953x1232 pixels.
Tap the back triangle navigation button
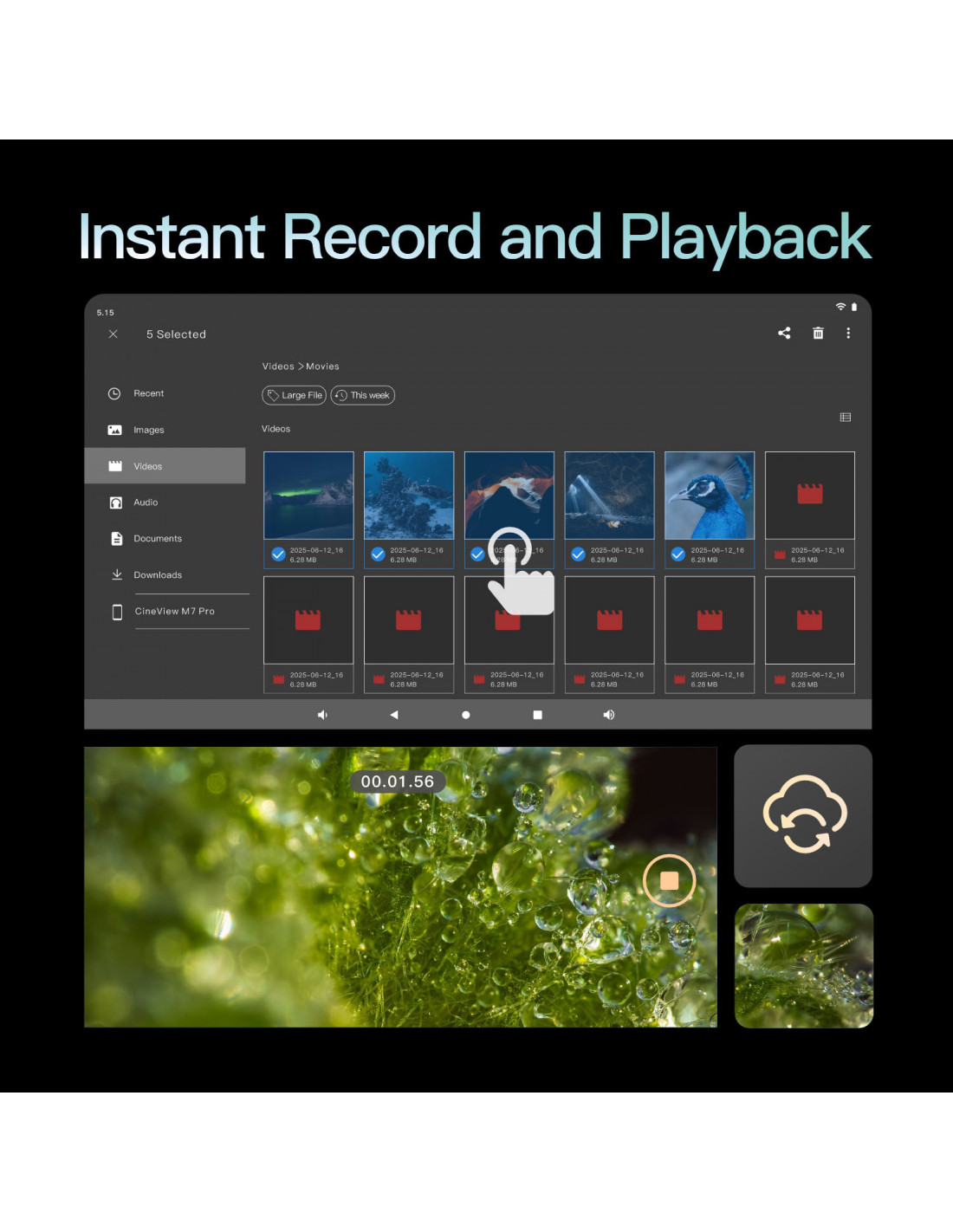point(394,715)
